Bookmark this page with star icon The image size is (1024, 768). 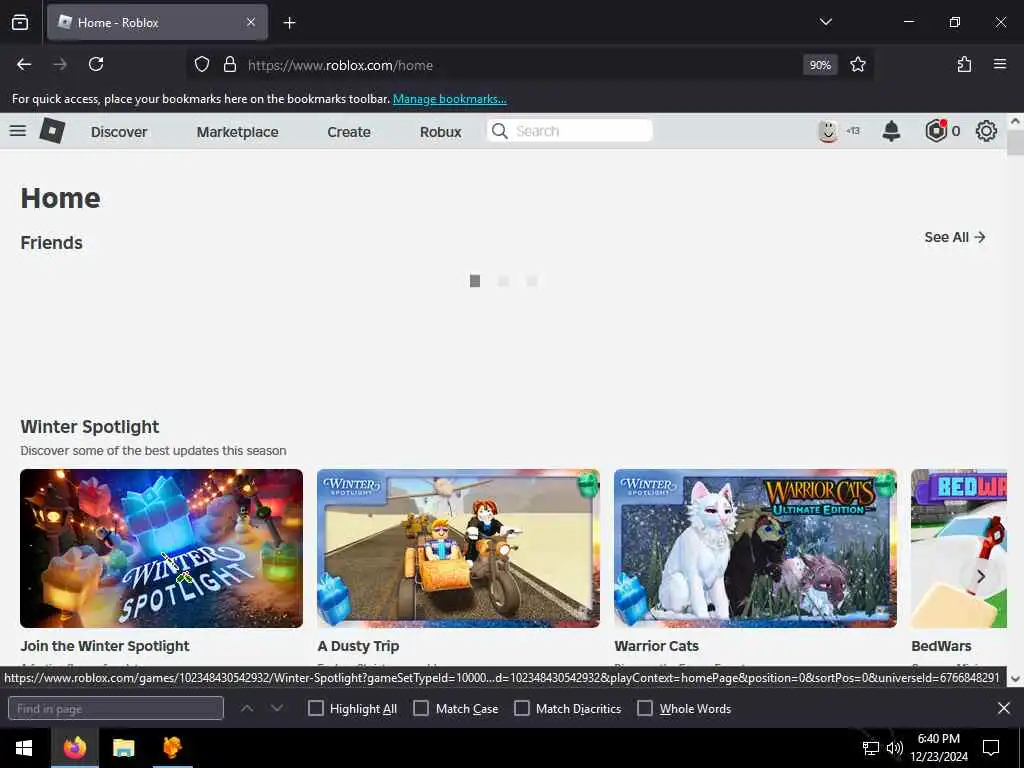tap(857, 64)
